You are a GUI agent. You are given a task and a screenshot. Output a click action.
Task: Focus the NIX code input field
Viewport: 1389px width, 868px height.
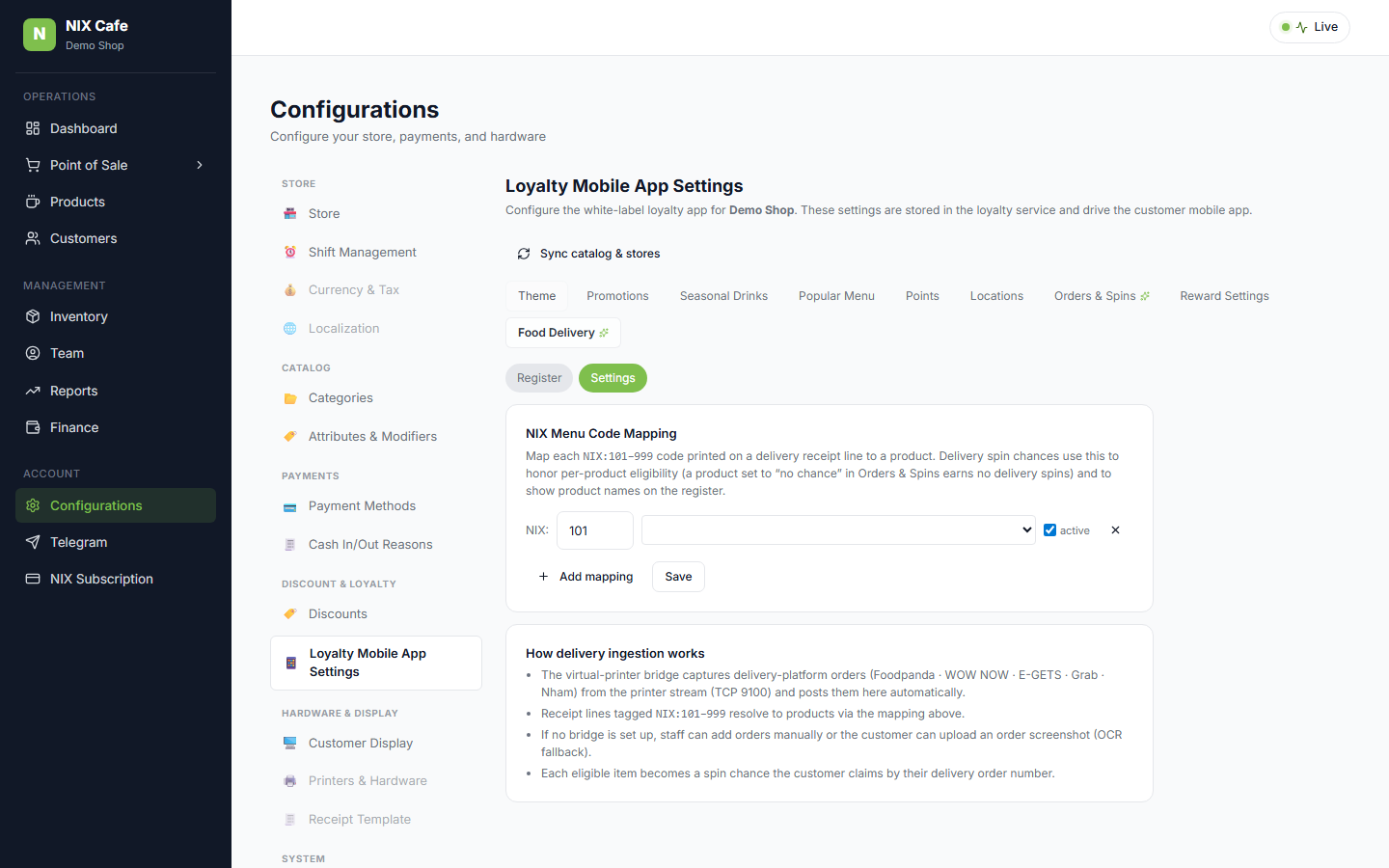(x=595, y=530)
